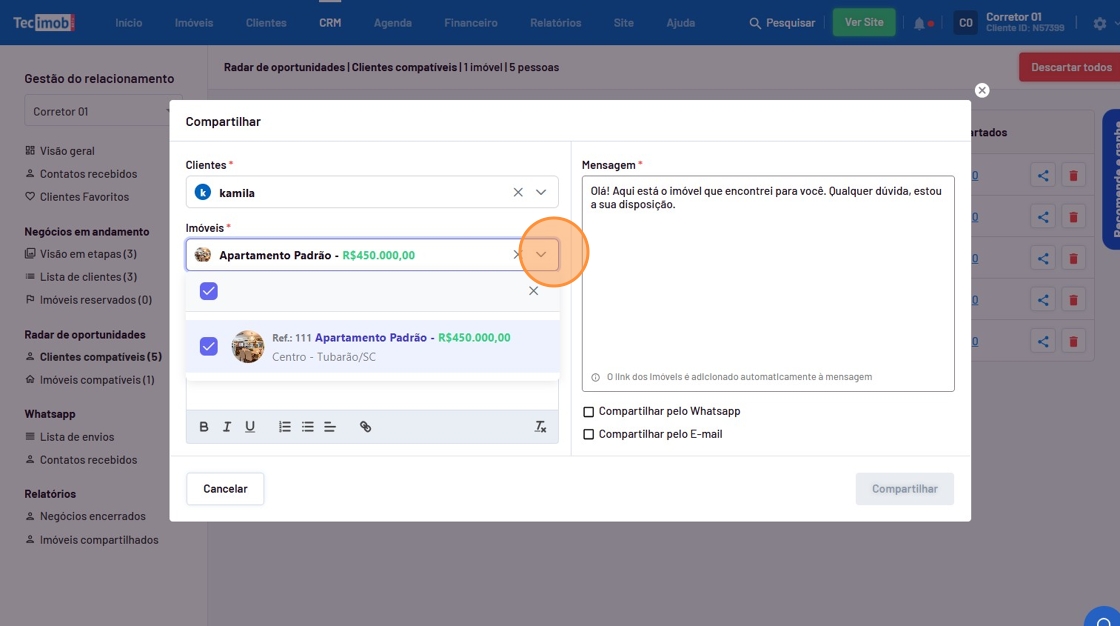The image size is (1120, 626).
Task: Insert a numbered list in editor
Action: 285,427
